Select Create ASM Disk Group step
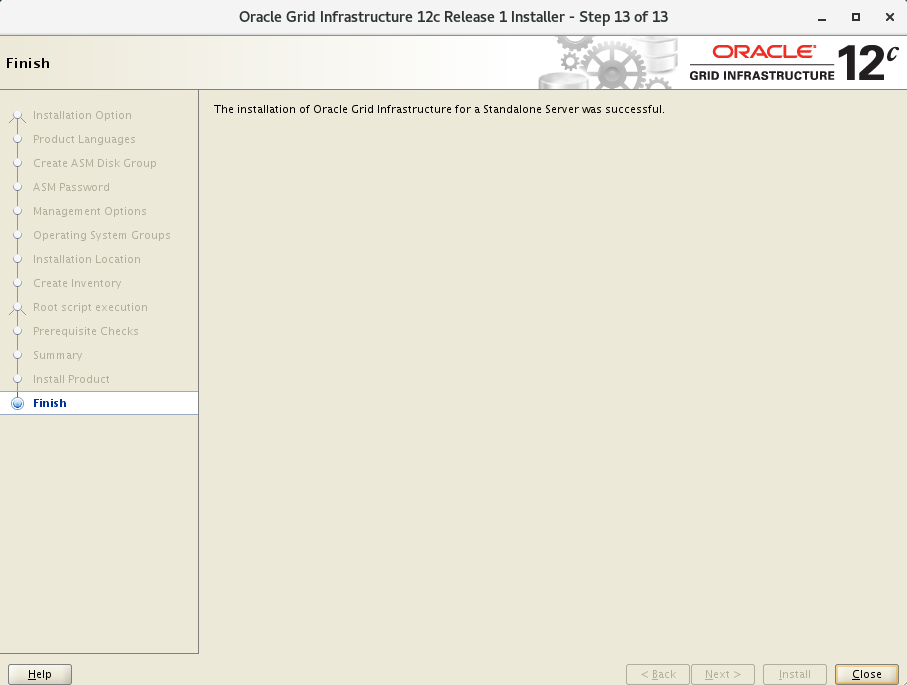This screenshot has height=685, width=907. (94, 164)
